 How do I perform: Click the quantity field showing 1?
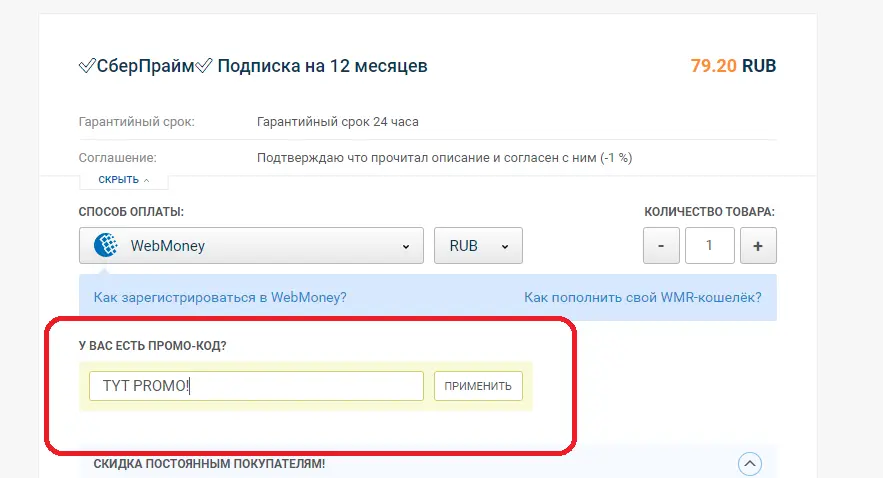(x=710, y=245)
